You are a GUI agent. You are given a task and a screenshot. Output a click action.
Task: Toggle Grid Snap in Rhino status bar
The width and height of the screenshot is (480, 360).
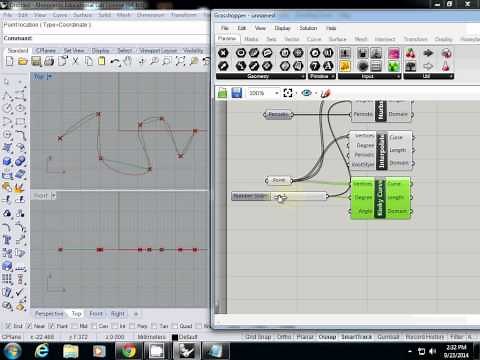pyautogui.click(x=258, y=337)
